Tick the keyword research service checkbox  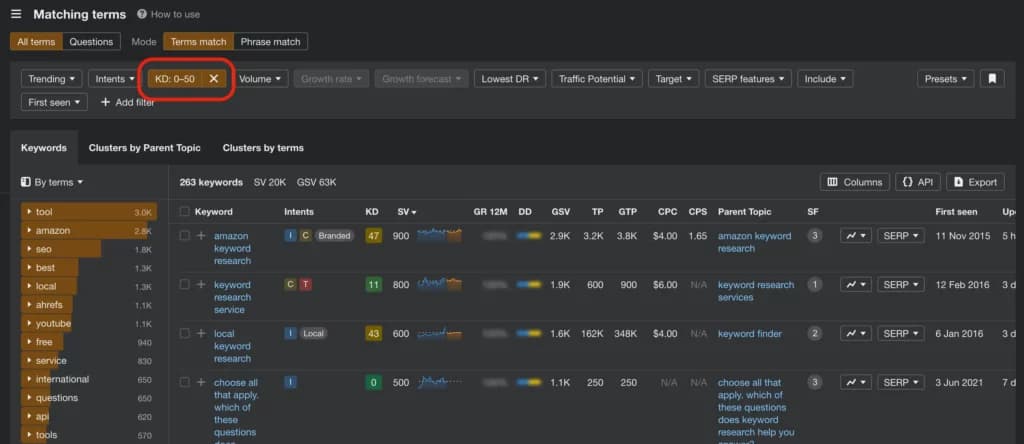point(184,285)
